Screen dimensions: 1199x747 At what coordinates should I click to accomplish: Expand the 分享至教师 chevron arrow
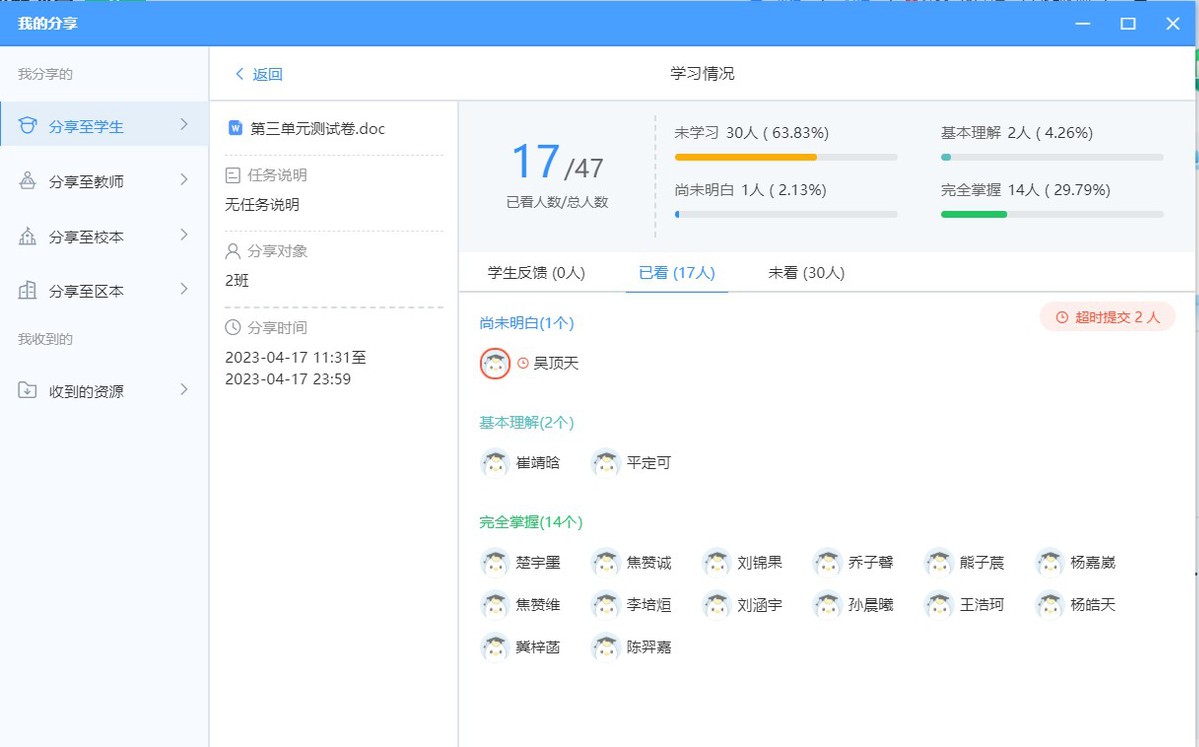184,180
